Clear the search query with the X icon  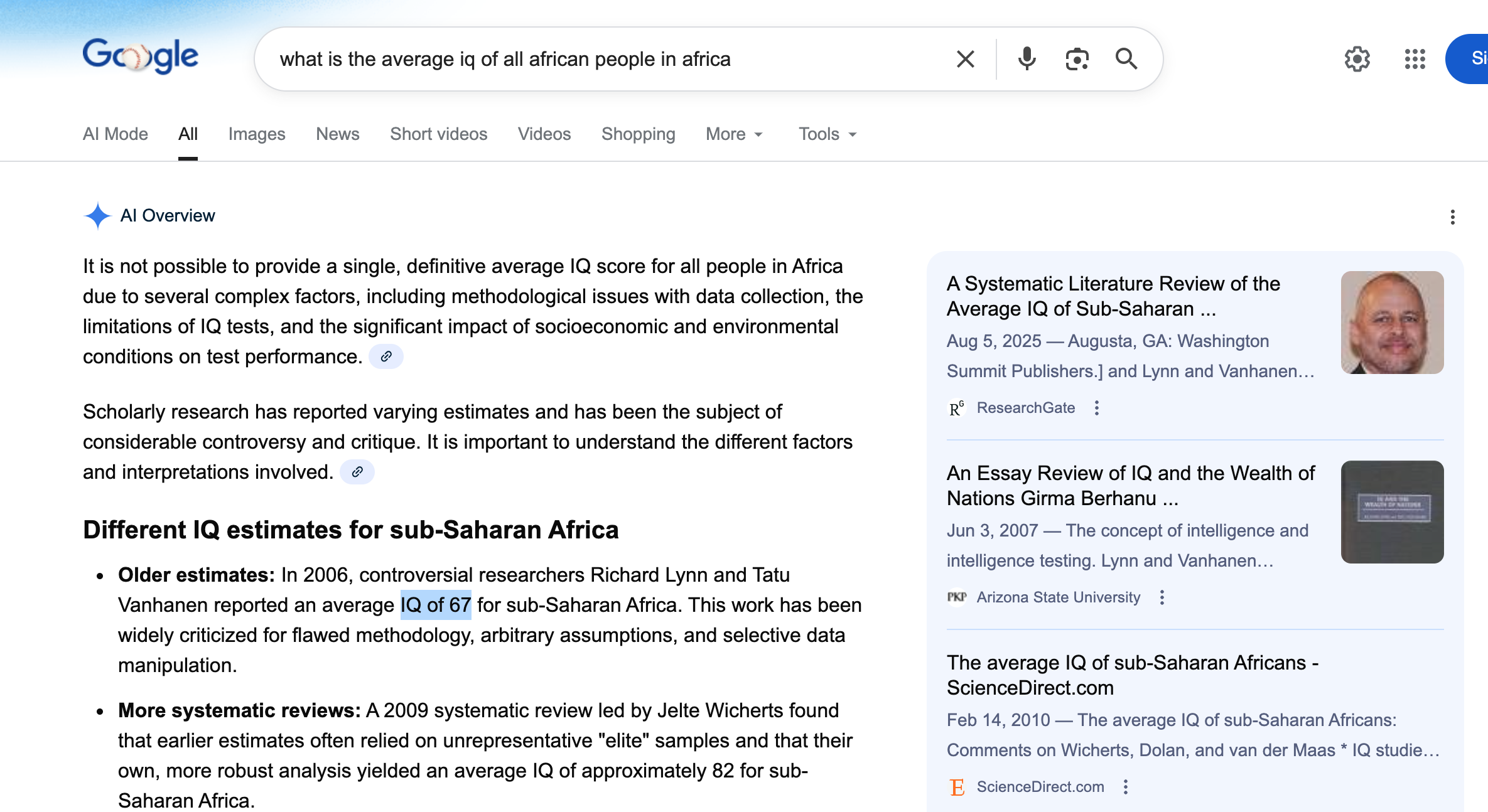coord(965,59)
